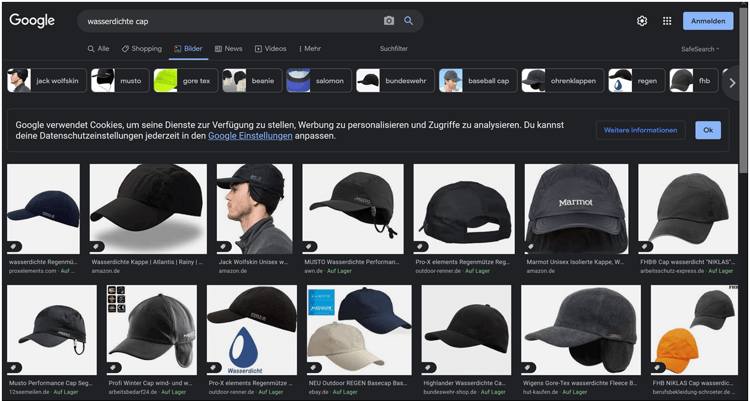This screenshot has height=401, width=750.
Task: Open the proxelements.com navy cap image
Action: click(44, 209)
